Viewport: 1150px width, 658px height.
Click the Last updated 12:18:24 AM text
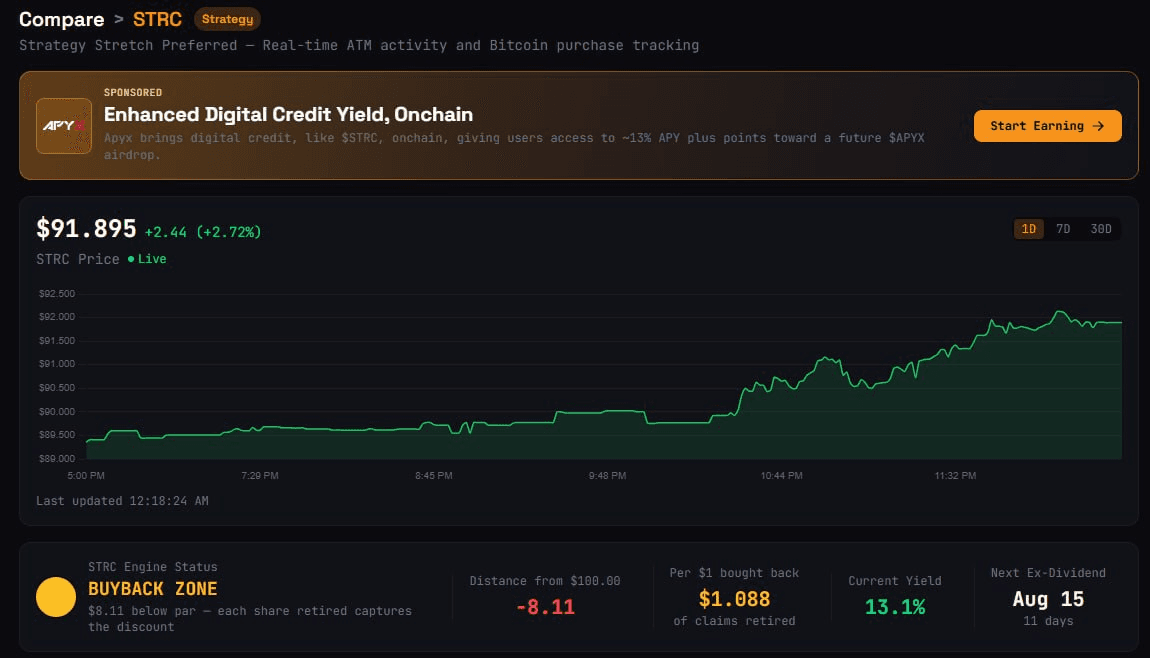pyautogui.click(x=122, y=501)
